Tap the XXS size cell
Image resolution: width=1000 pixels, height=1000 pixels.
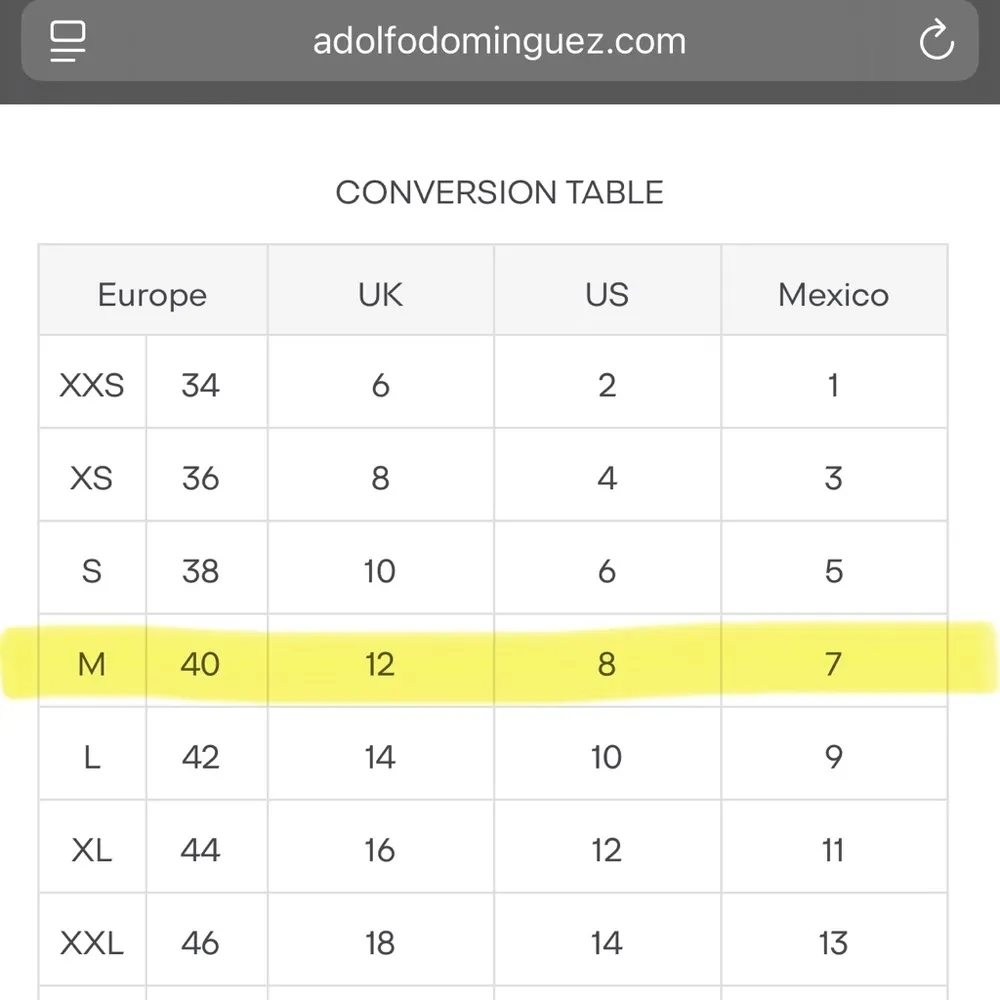(x=92, y=385)
